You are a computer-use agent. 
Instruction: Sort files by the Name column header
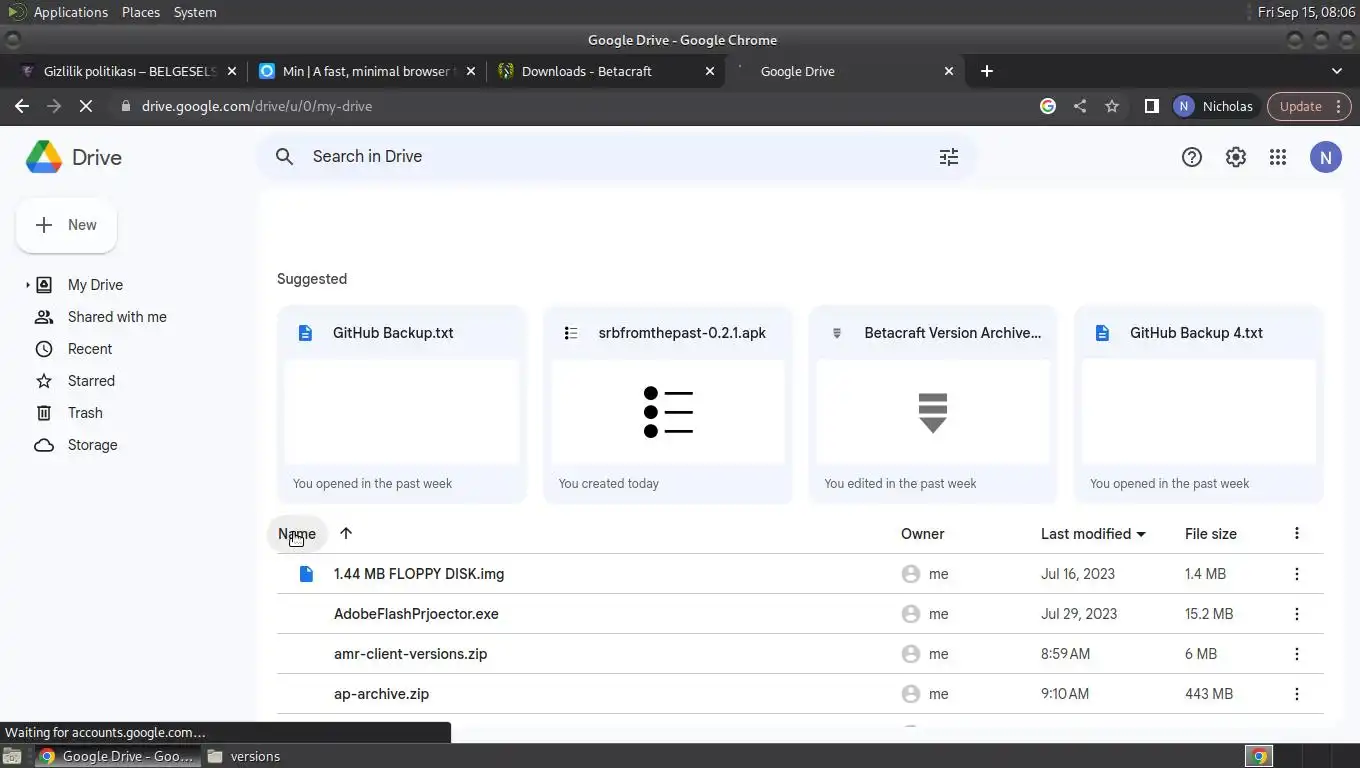pos(297,534)
